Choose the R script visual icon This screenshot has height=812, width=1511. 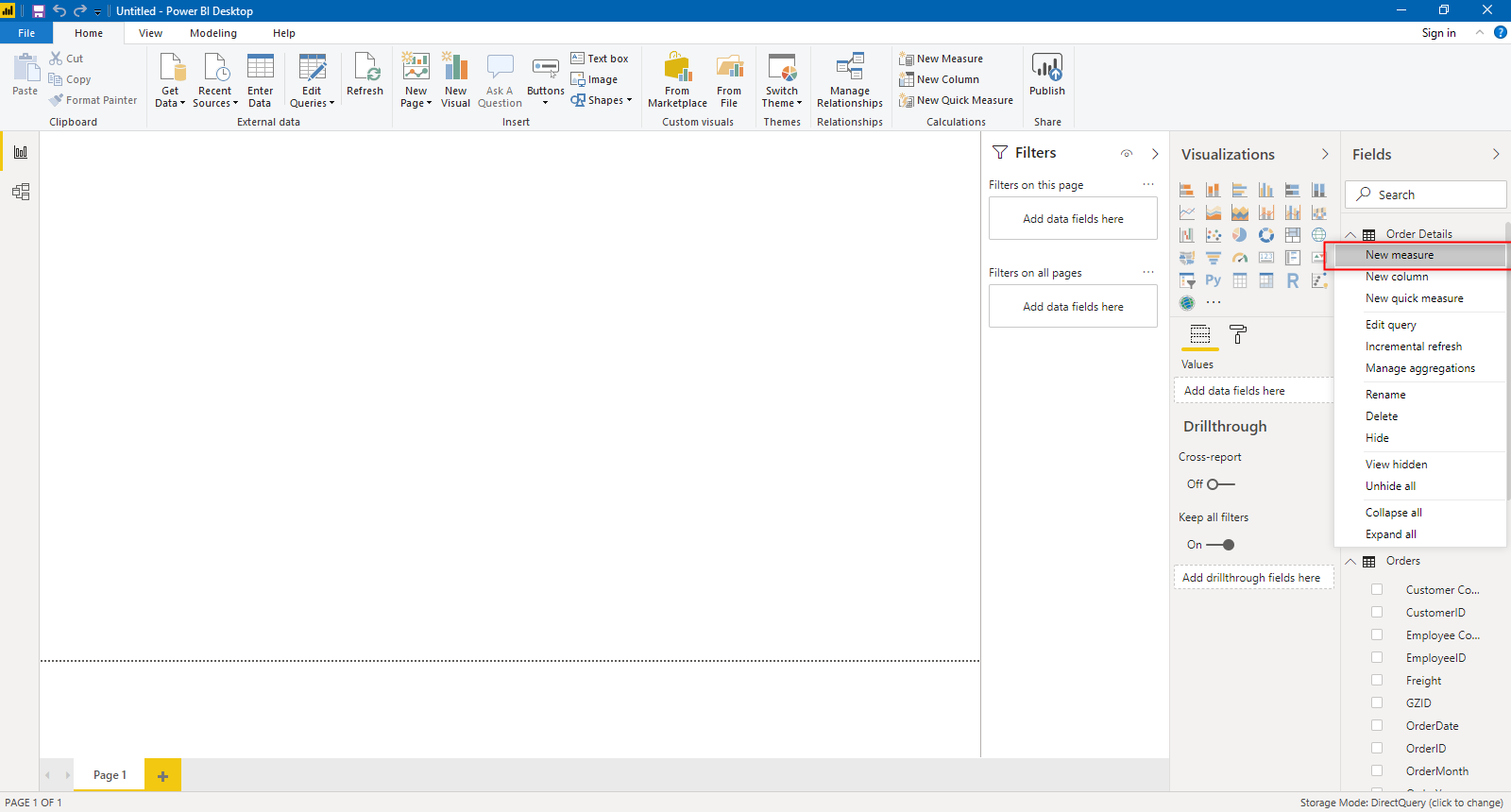tap(1293, 280)
